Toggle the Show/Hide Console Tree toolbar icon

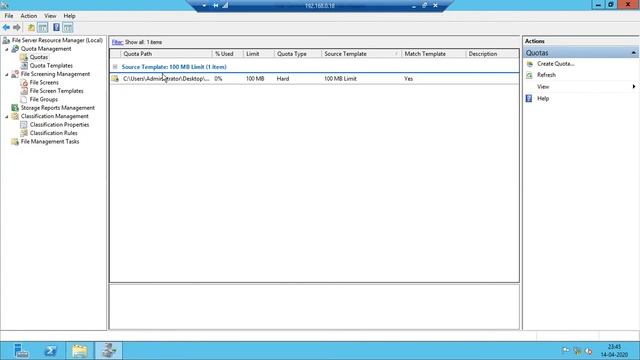point(42,27)
